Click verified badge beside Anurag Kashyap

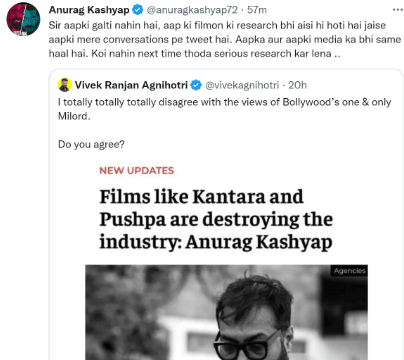137,10
